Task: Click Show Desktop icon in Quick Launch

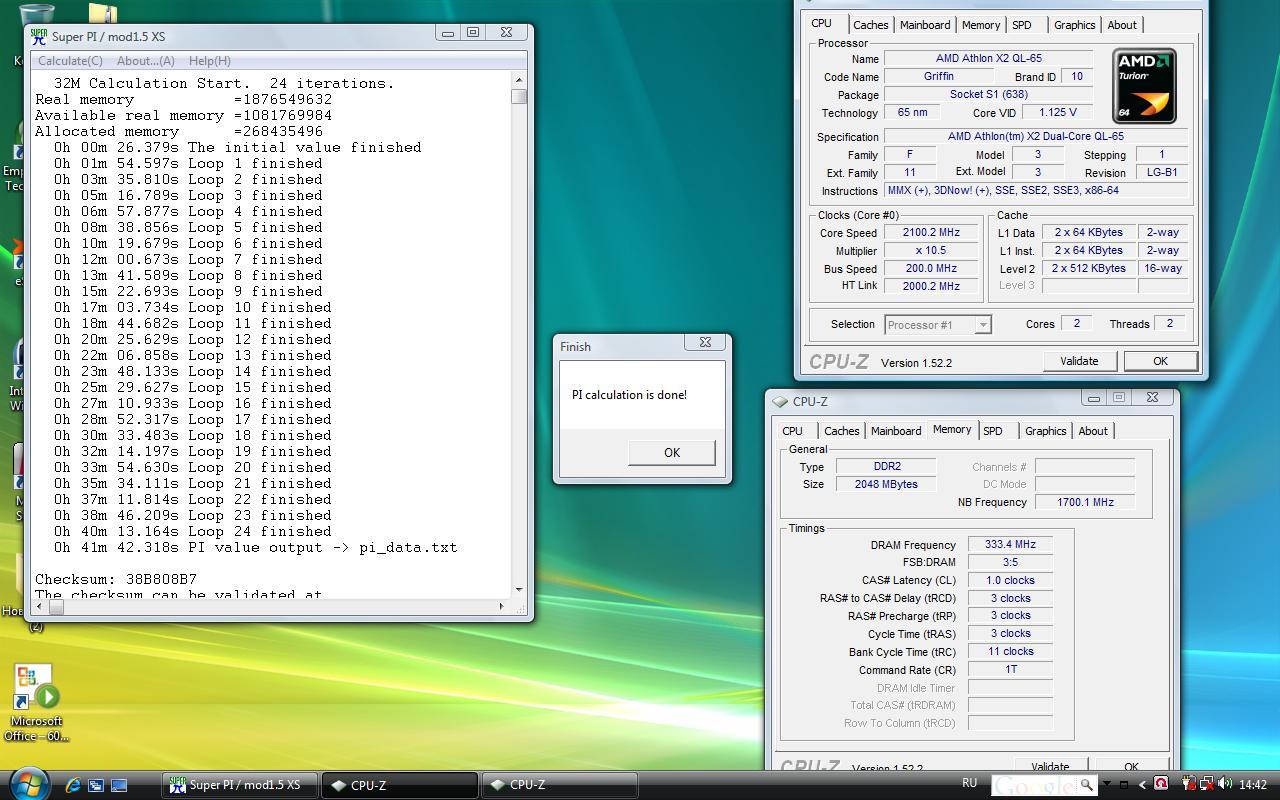Action: 119,785
